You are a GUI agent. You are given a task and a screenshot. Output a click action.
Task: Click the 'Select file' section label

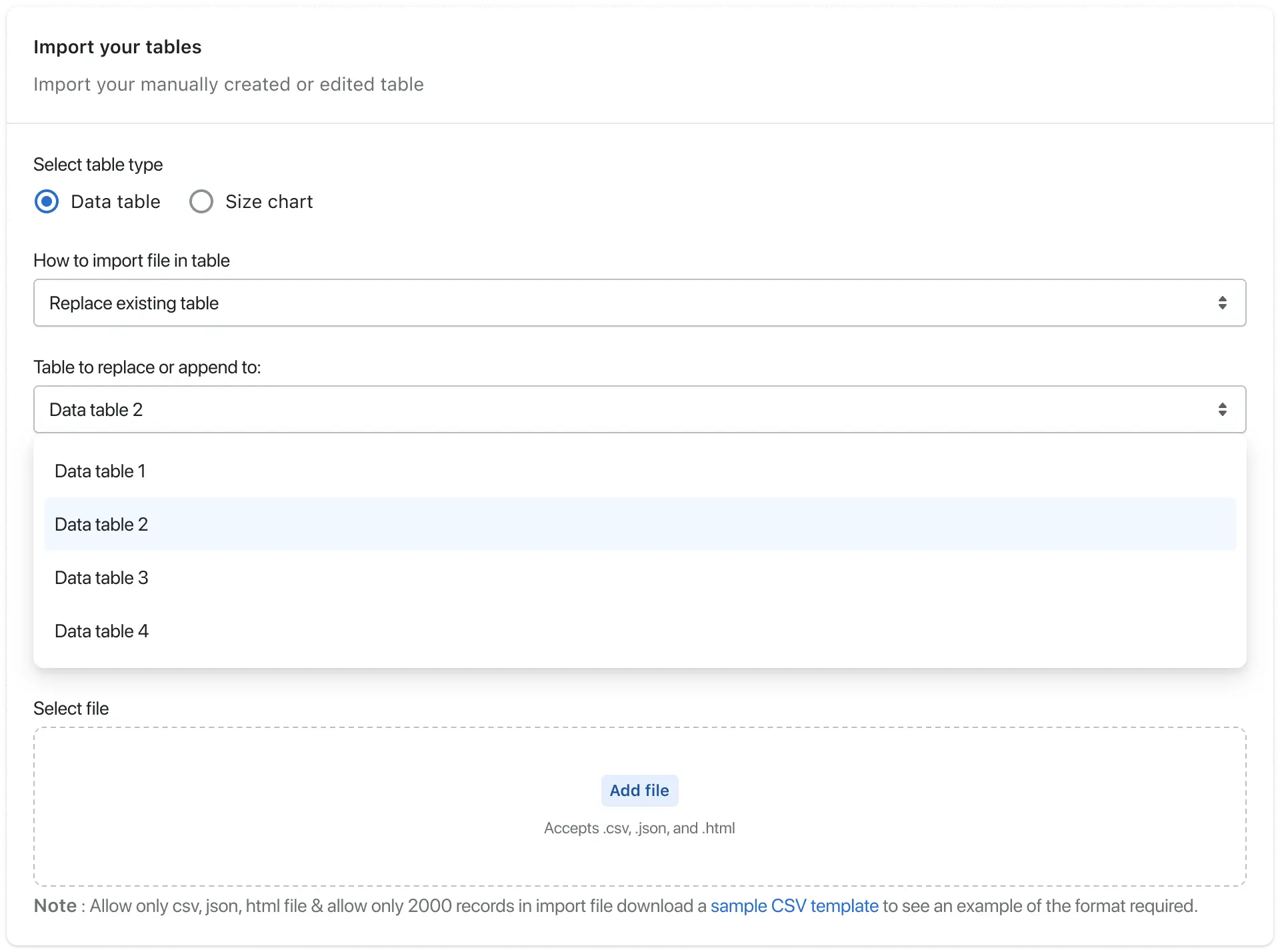coord(71,708)
